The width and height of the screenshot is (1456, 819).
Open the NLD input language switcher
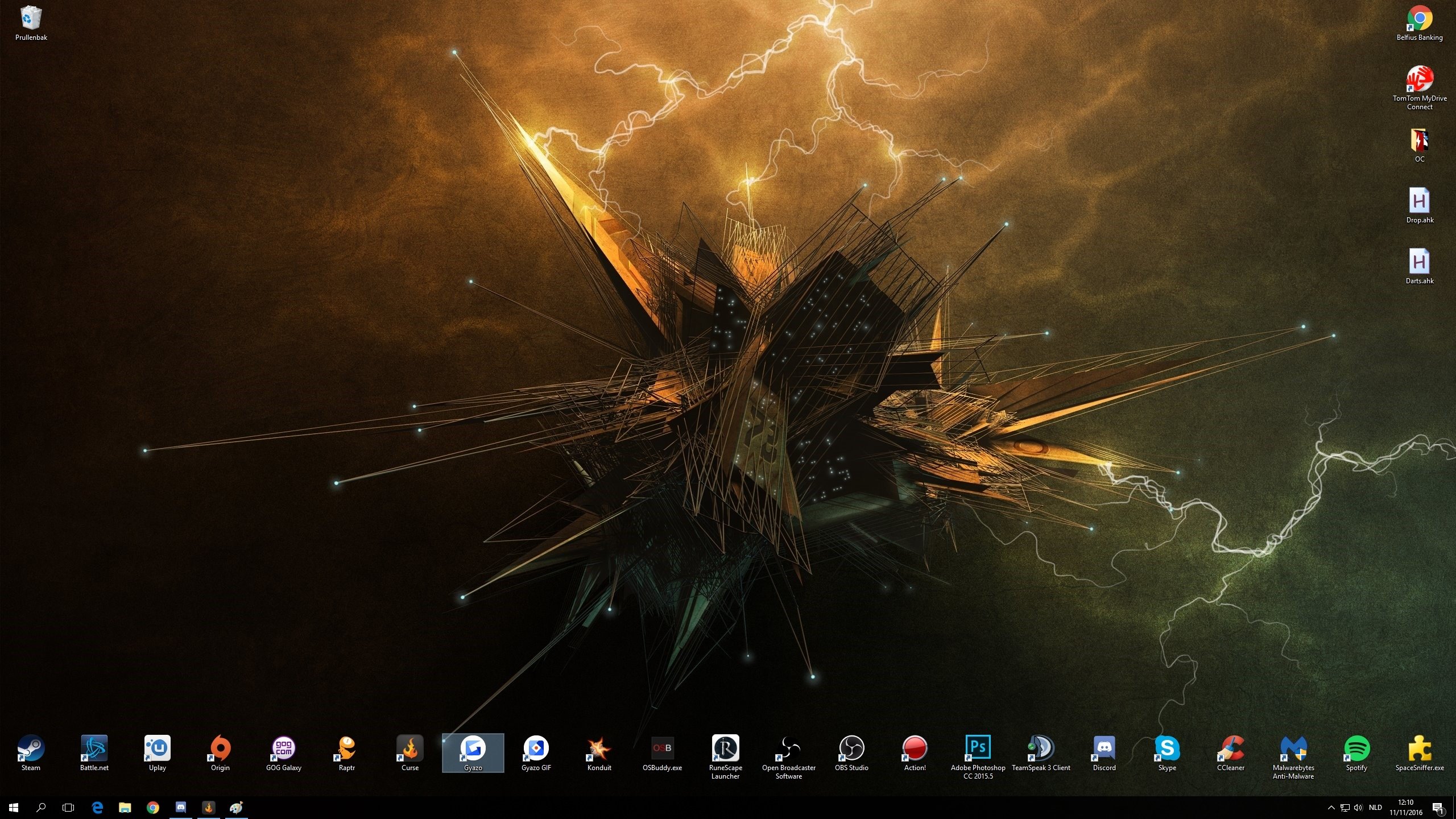pyautogui.click(x=1375, y=808)
